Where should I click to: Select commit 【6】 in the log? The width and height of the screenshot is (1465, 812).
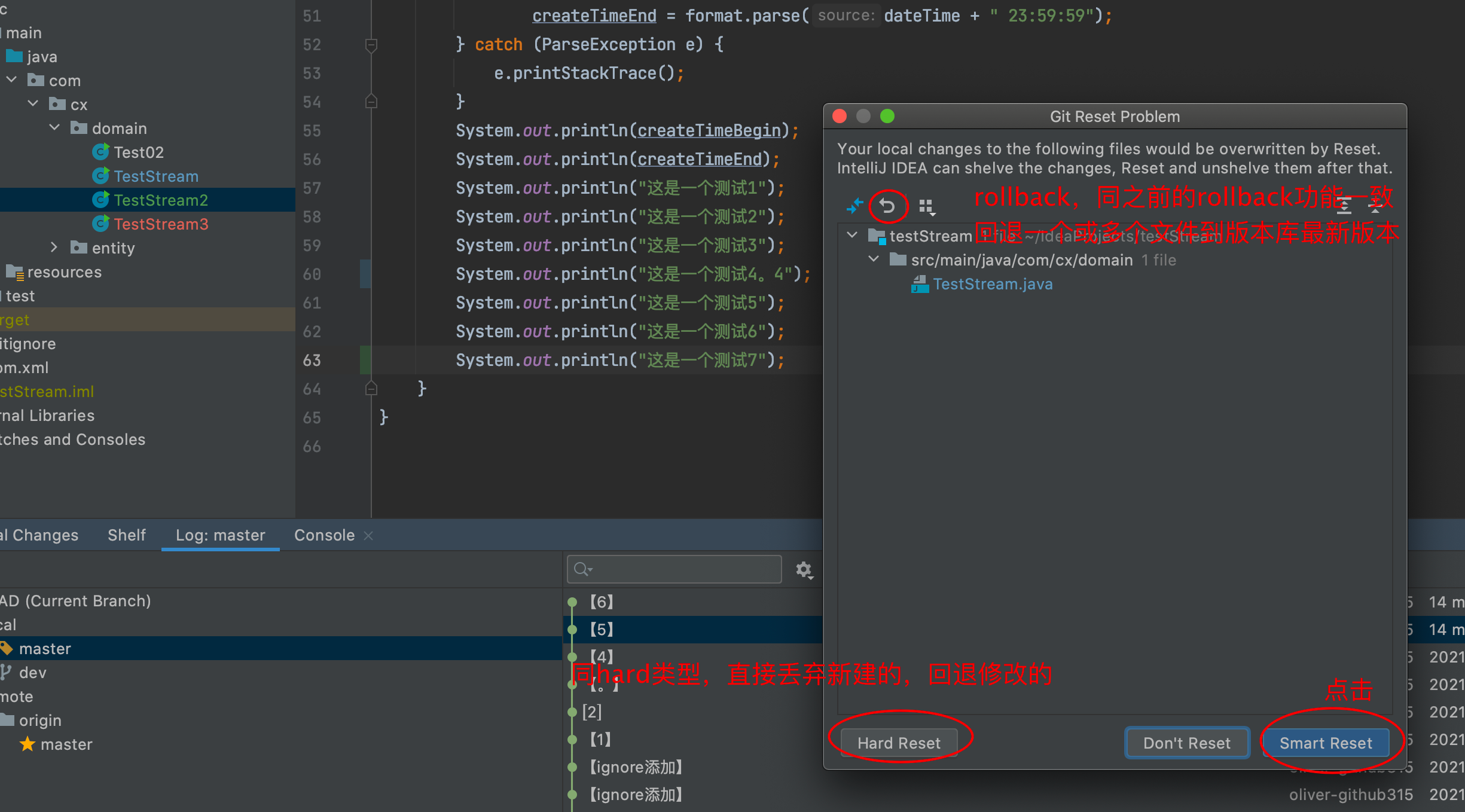tap(602, 602)
